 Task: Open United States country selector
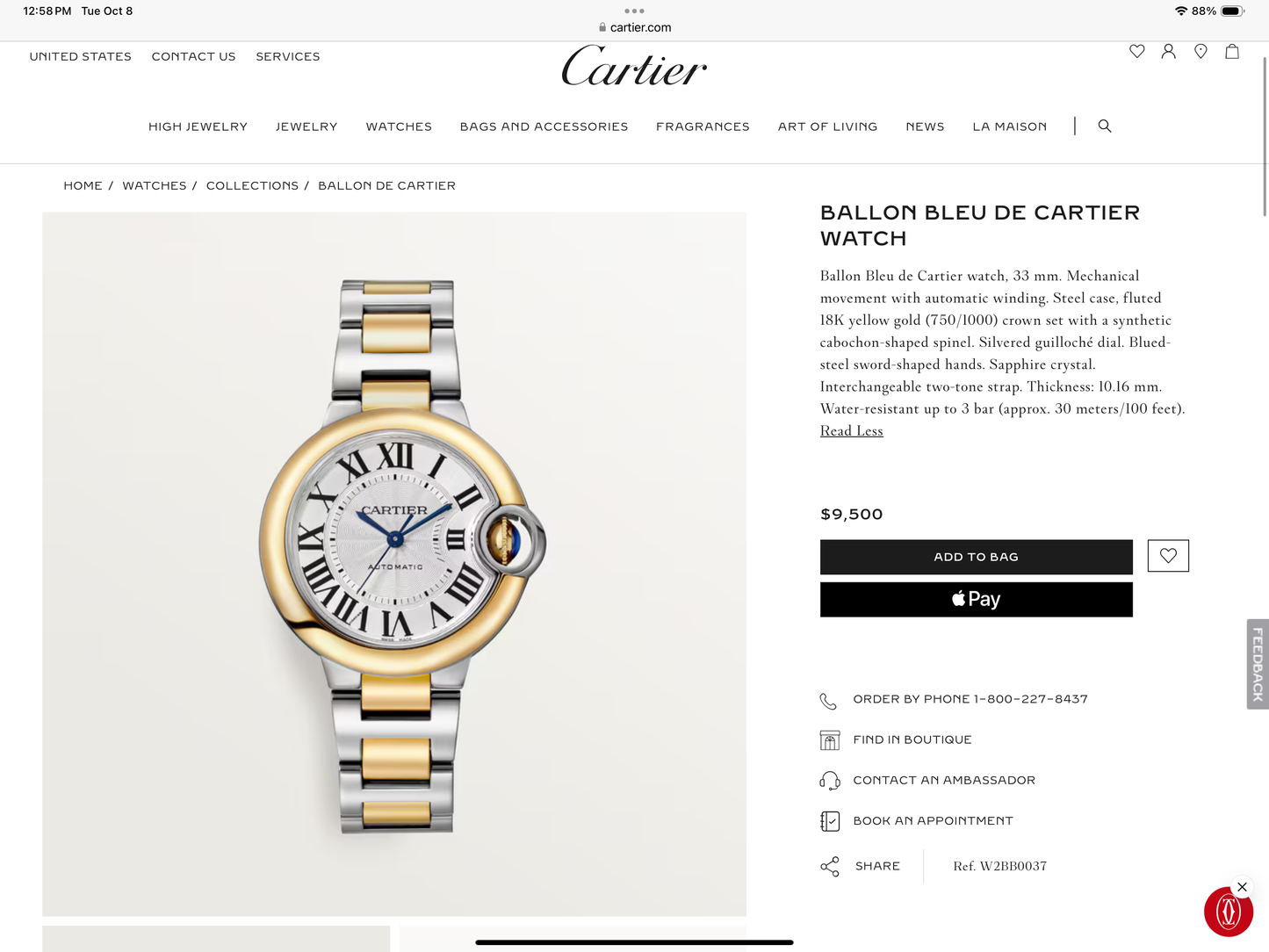pyautogui.click(x=80, y=56)
